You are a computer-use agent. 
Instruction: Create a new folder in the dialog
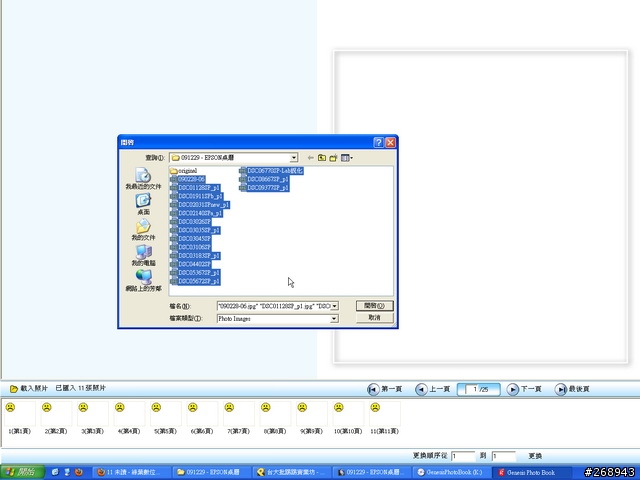click(333, 158)
